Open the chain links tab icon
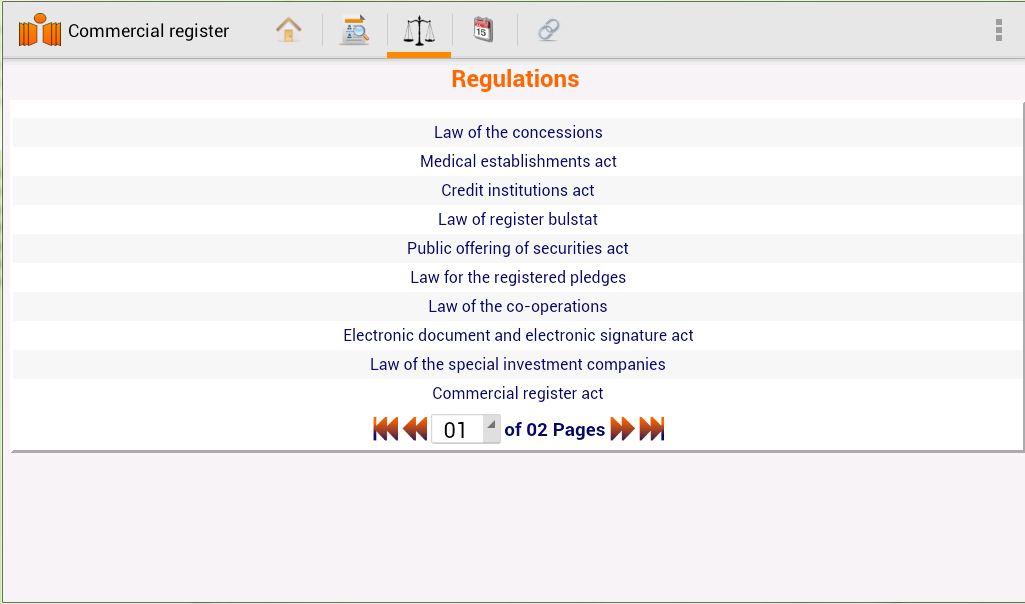The height and width of the screenshot is (604, 1025). 548,30
